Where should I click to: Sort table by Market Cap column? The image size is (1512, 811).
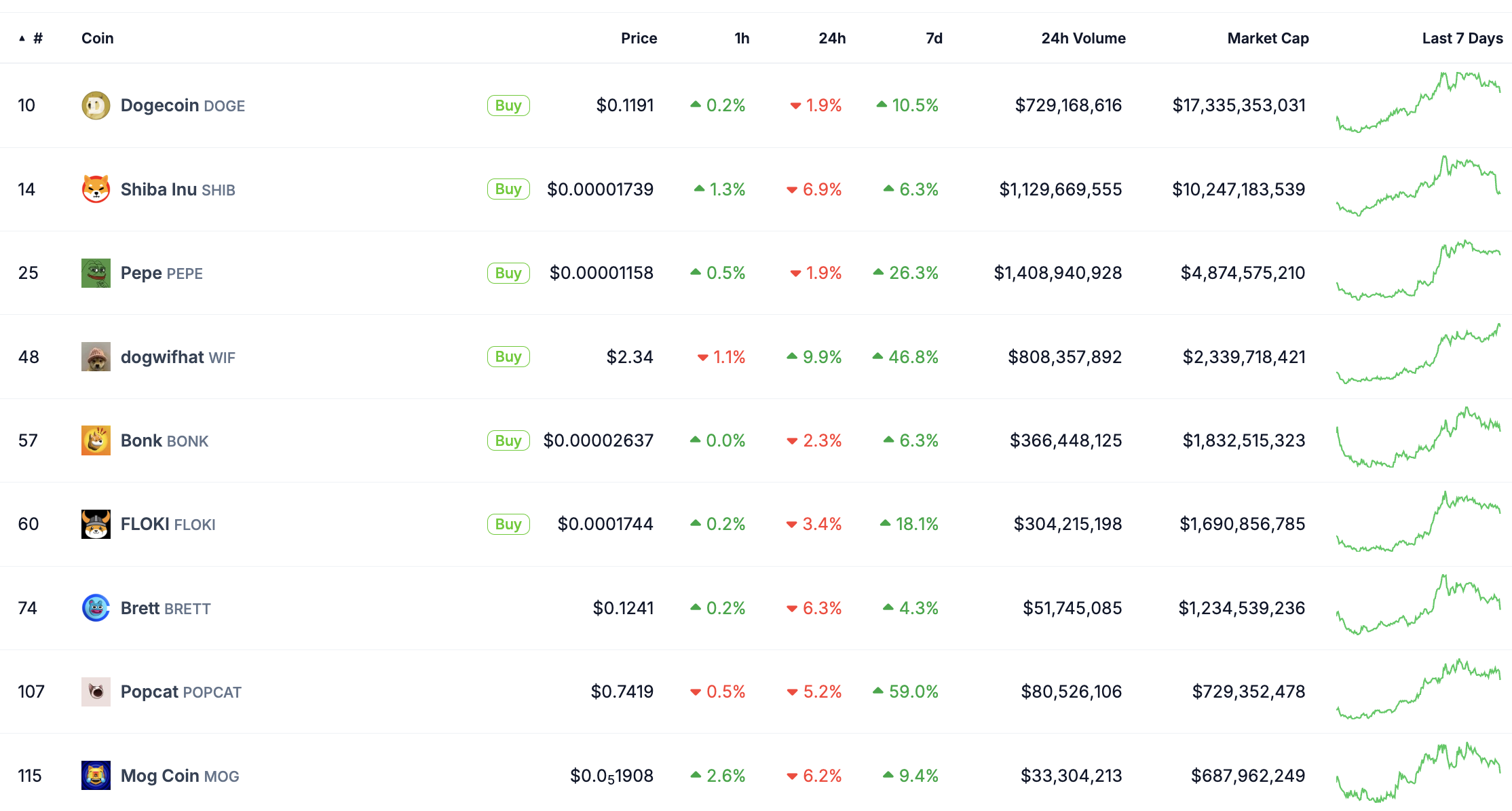pos(1268,39)
